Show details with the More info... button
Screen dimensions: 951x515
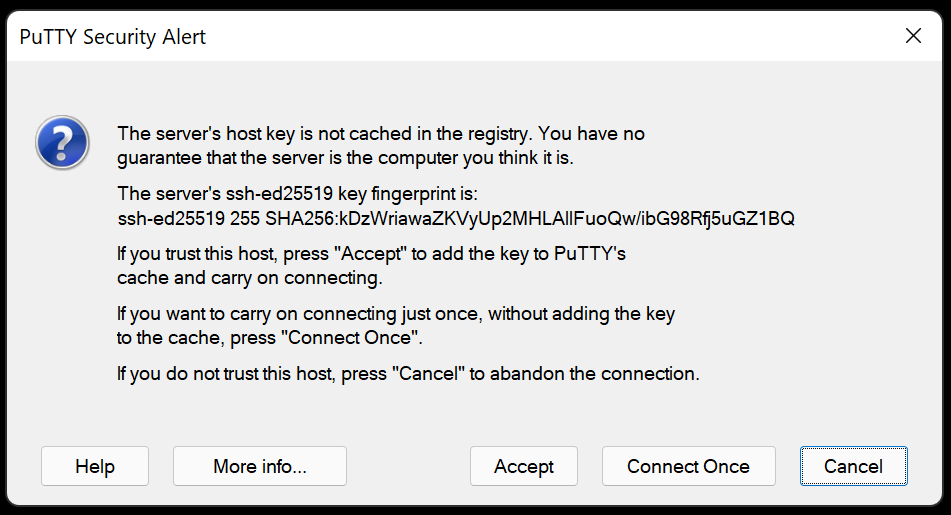(260, 466)
